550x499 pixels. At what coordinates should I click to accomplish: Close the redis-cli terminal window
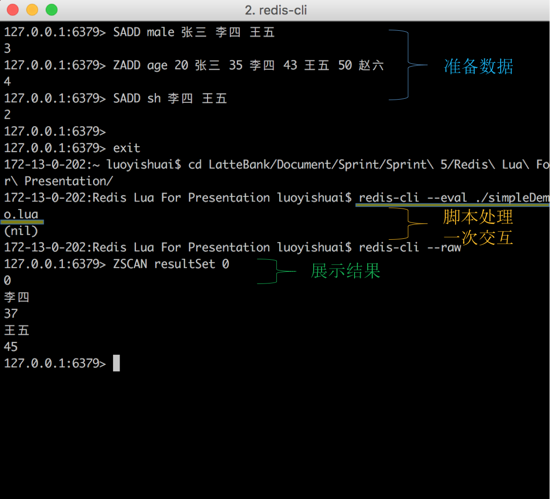click(x=13, y=10)
